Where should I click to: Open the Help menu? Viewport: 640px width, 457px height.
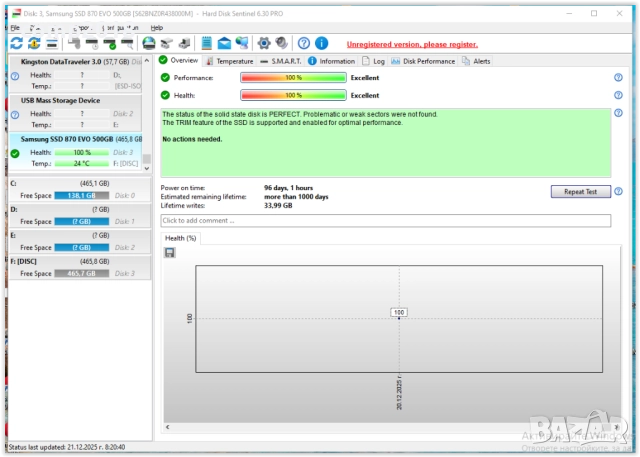tap(156, 28)
